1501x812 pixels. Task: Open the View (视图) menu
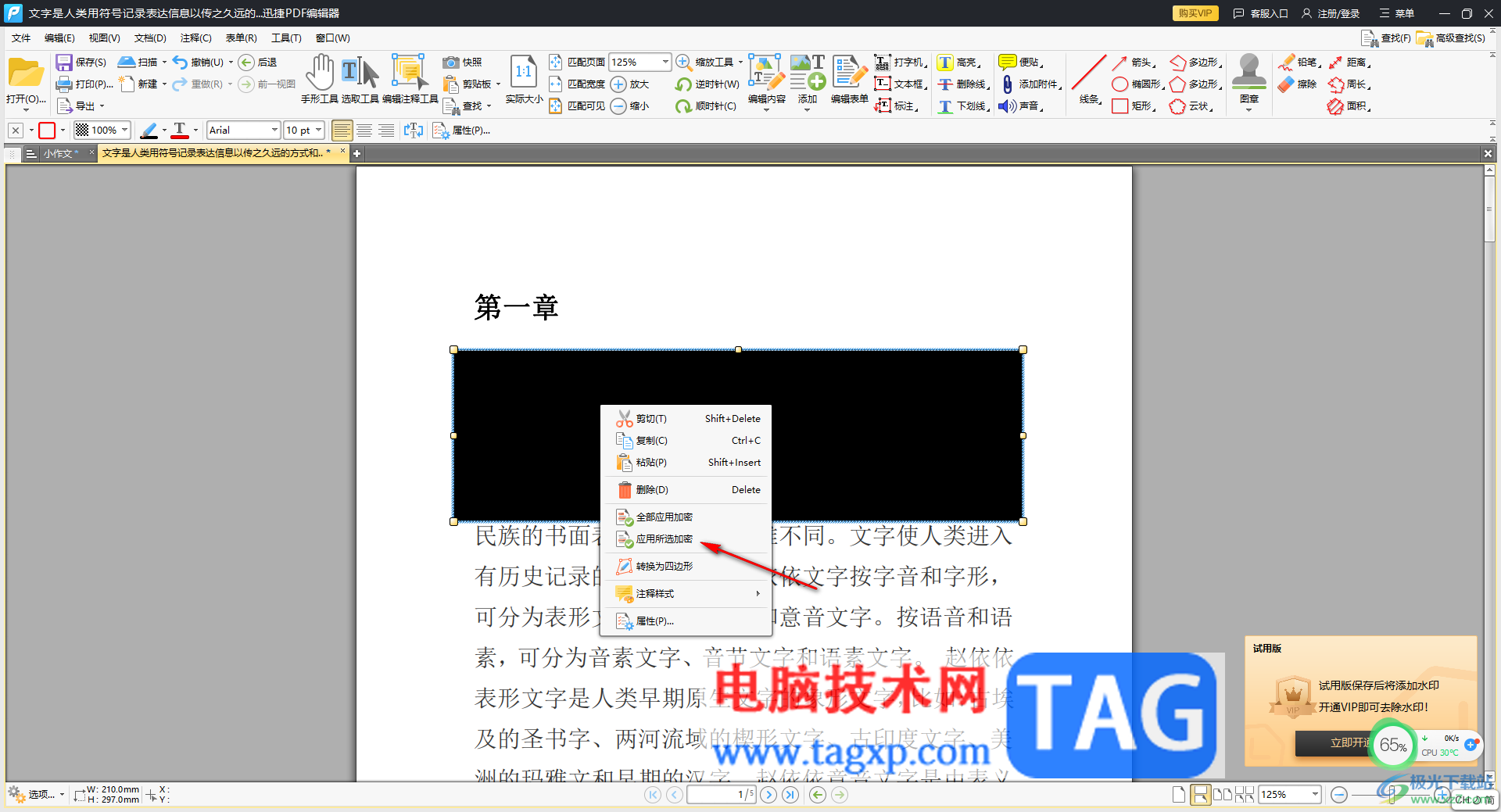point(104,38)
